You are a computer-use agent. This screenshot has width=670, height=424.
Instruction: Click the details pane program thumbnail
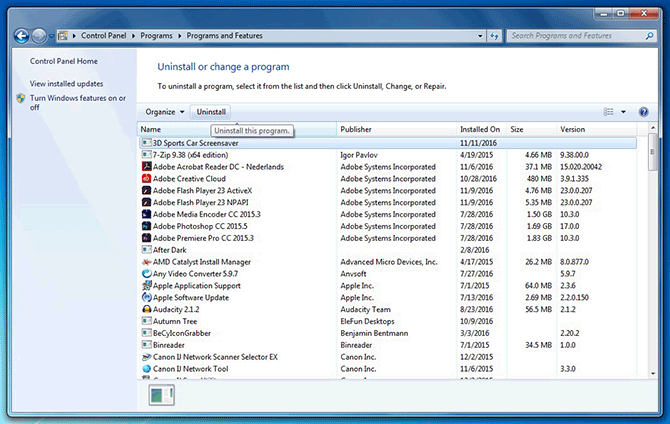tap(162, 395)
